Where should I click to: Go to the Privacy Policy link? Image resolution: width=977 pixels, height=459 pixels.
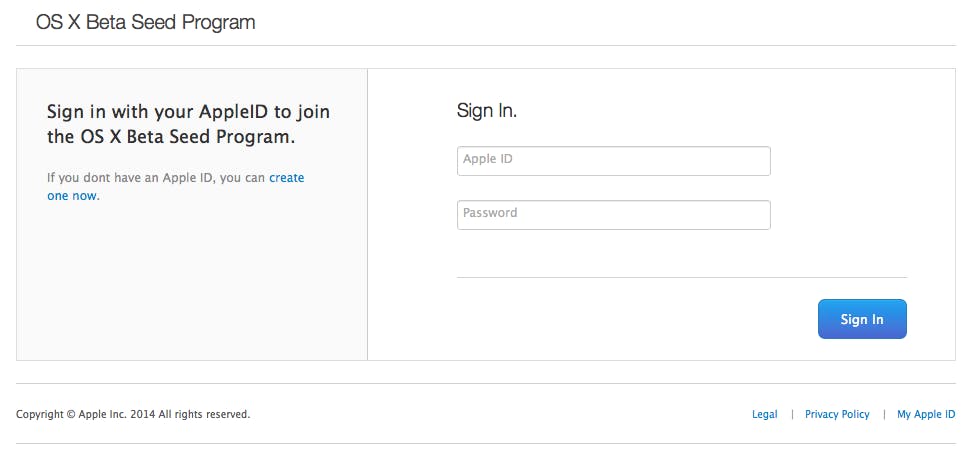[837, 414]
